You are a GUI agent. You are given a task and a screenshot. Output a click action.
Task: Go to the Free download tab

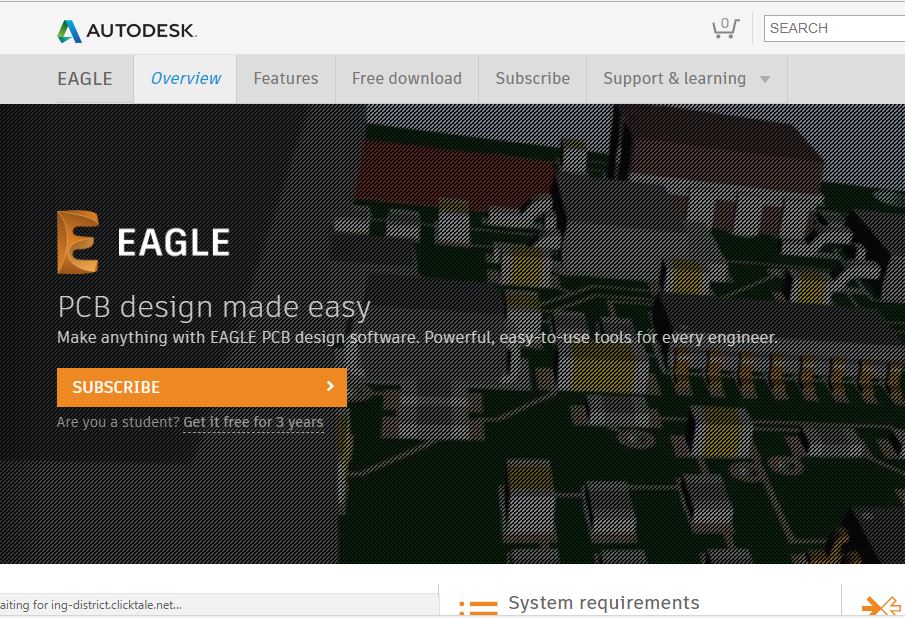[406, 78]
